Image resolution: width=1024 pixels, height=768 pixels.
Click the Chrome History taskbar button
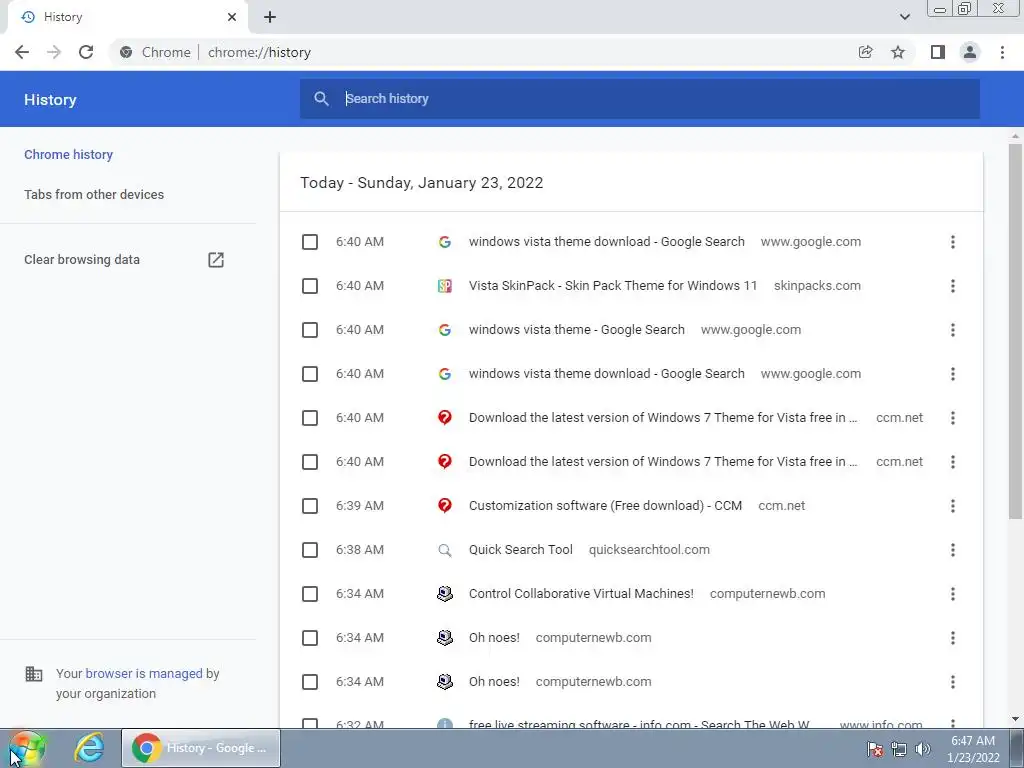tap(200, 748)
